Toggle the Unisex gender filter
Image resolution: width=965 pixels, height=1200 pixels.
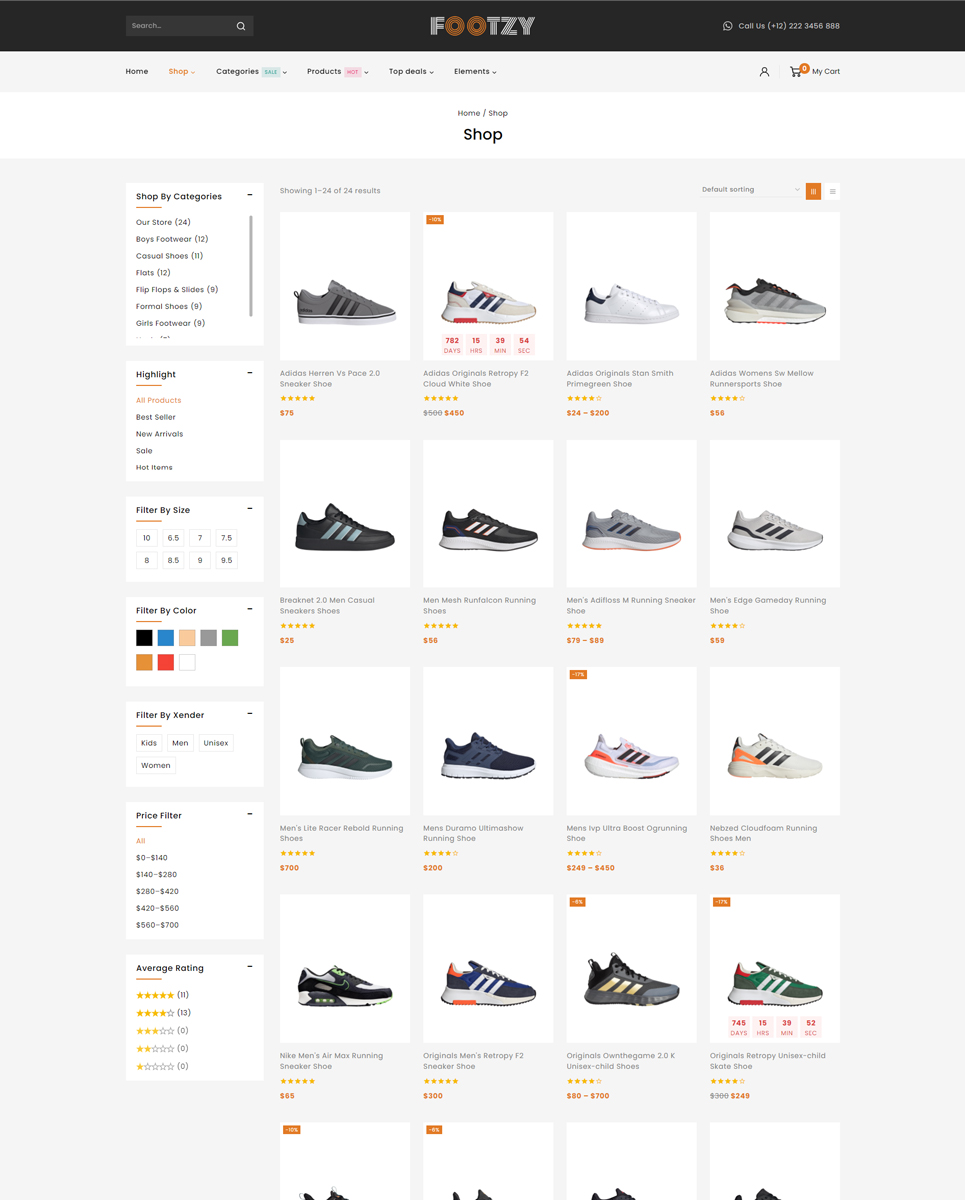[x=215, y=743]
